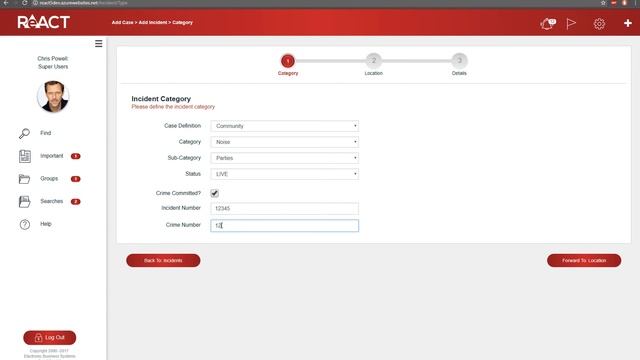Click the Category breadcrumb item
This screenshot has width=640, height=360.
click(182, 22)
